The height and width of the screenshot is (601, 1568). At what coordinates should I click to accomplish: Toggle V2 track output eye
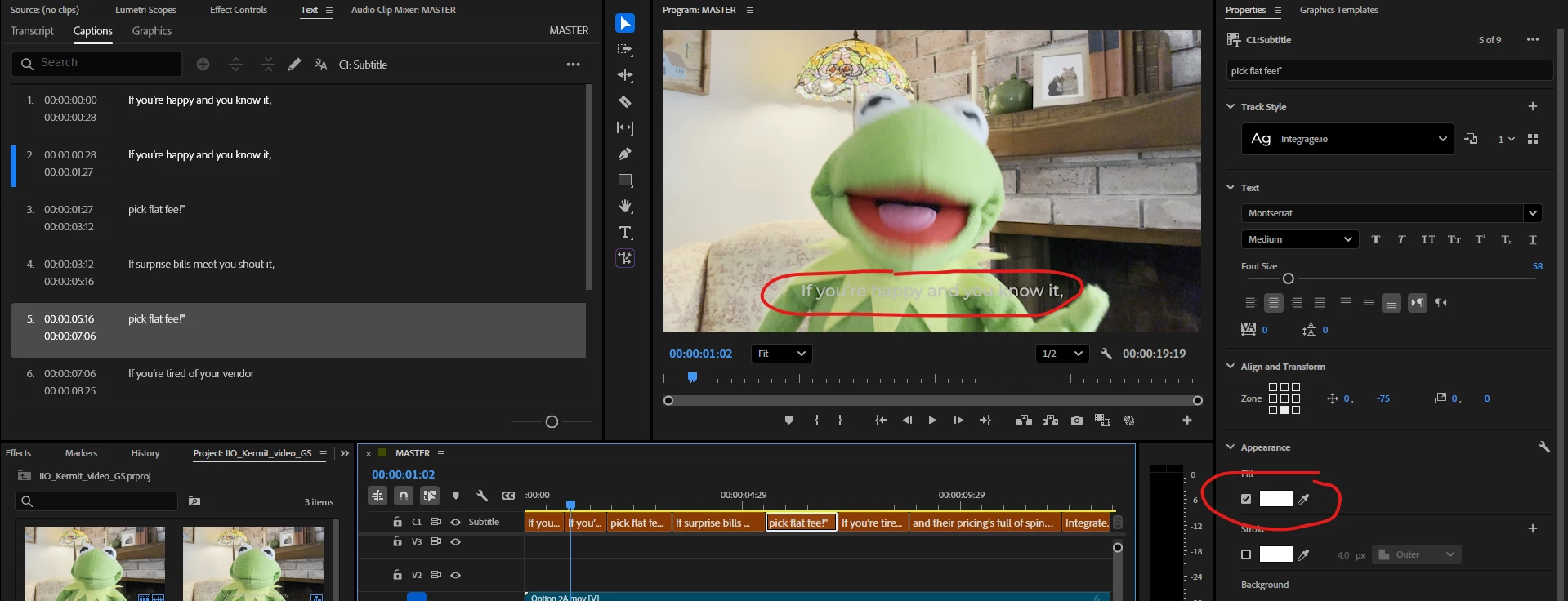click(x=456, y=575)
